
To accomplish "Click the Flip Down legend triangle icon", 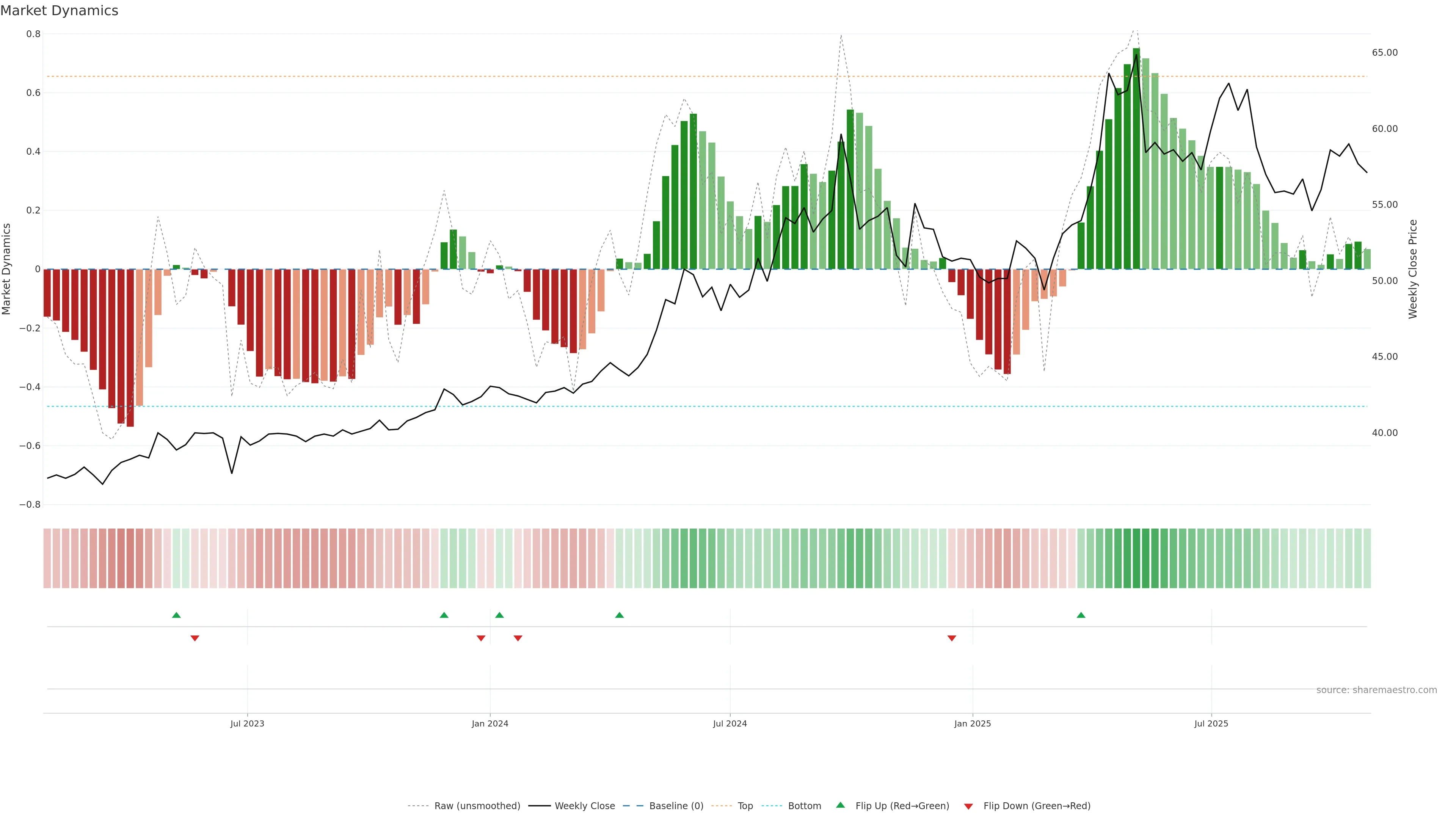I will [x=968, y=806].
